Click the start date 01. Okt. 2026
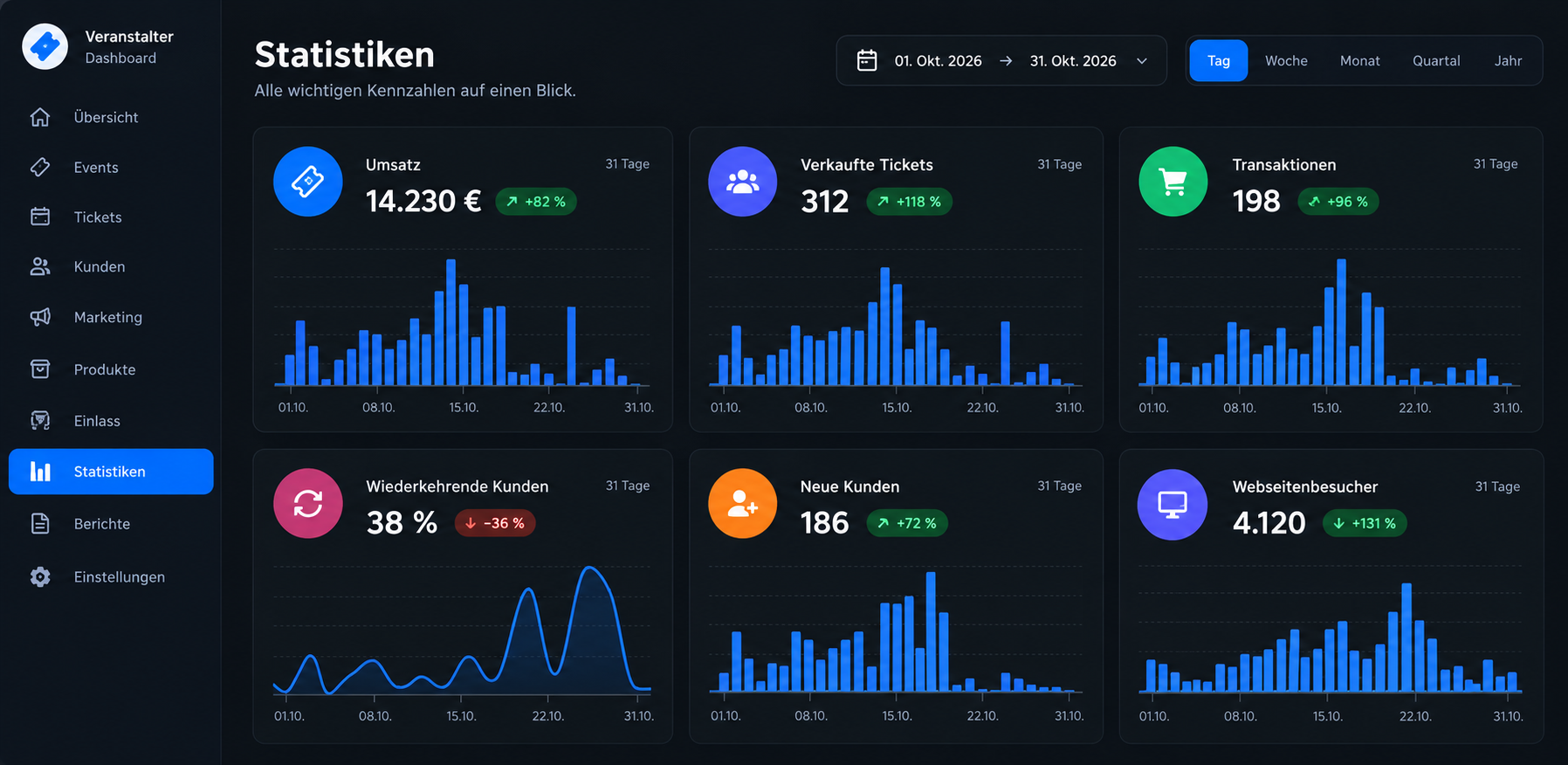 tap(938, 61)
